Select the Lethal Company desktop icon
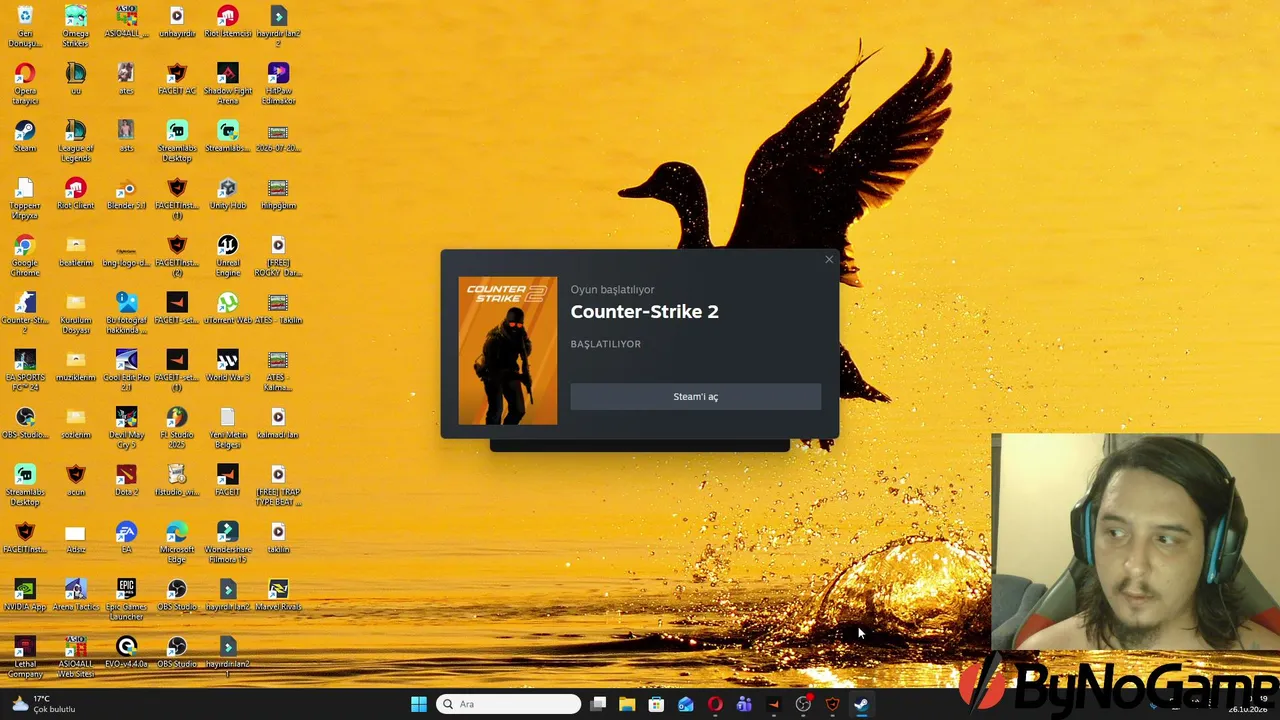 (25, 657)
